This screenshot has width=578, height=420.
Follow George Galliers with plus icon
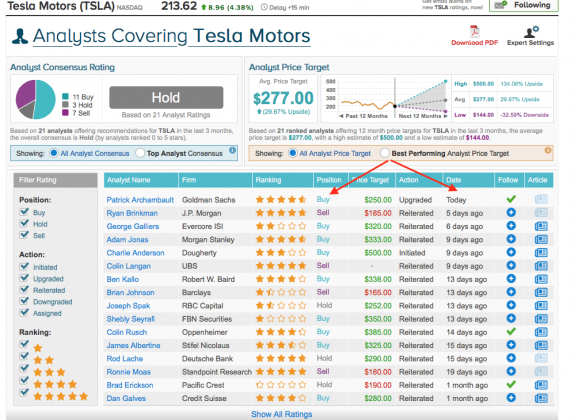pos(511,226)
